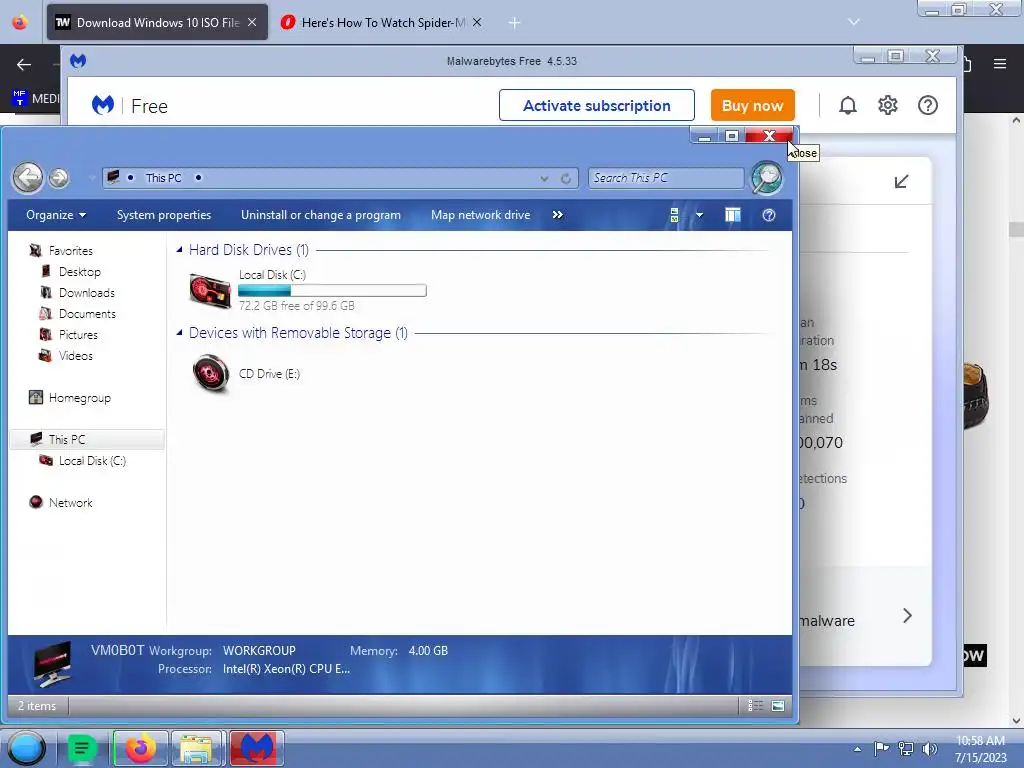This screenshot has width=1024, height=768.
Task: Click the large icons view in status bar
Action: point(778,705)
